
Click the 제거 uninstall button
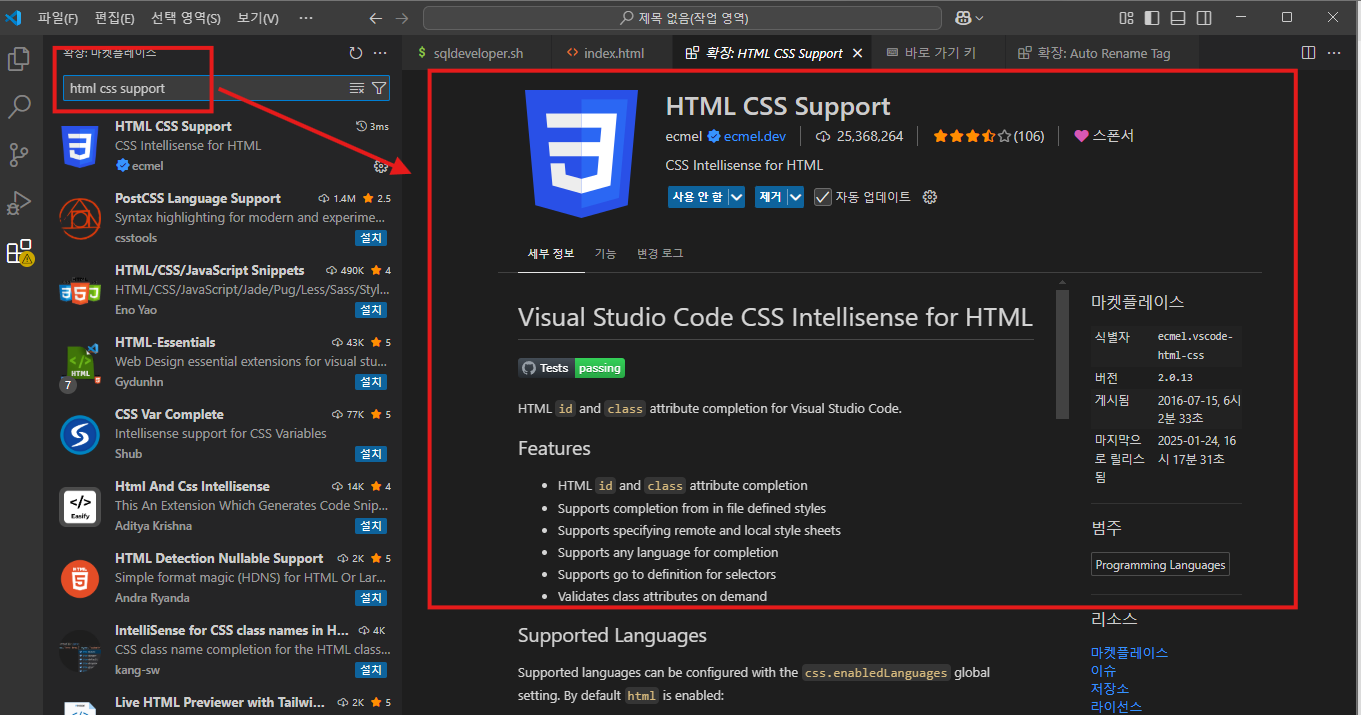coord(770,197)
